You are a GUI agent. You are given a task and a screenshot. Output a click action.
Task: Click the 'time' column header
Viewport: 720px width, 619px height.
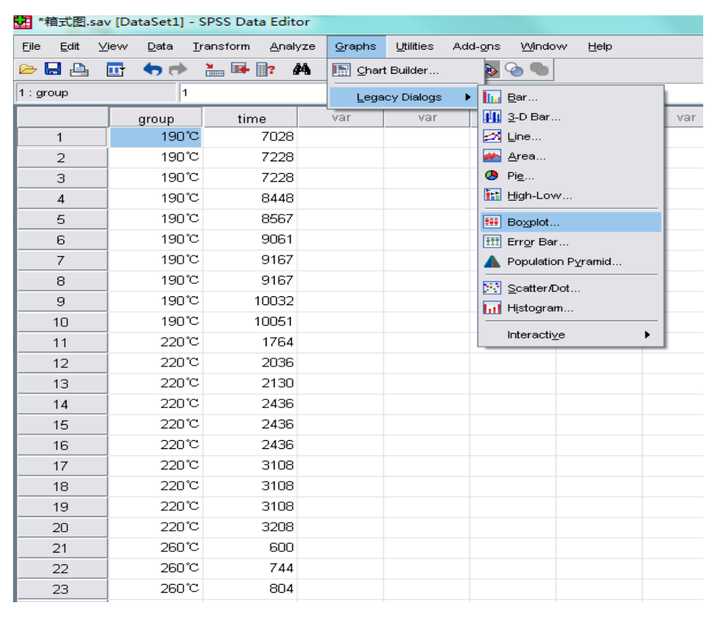coord(251,118)
